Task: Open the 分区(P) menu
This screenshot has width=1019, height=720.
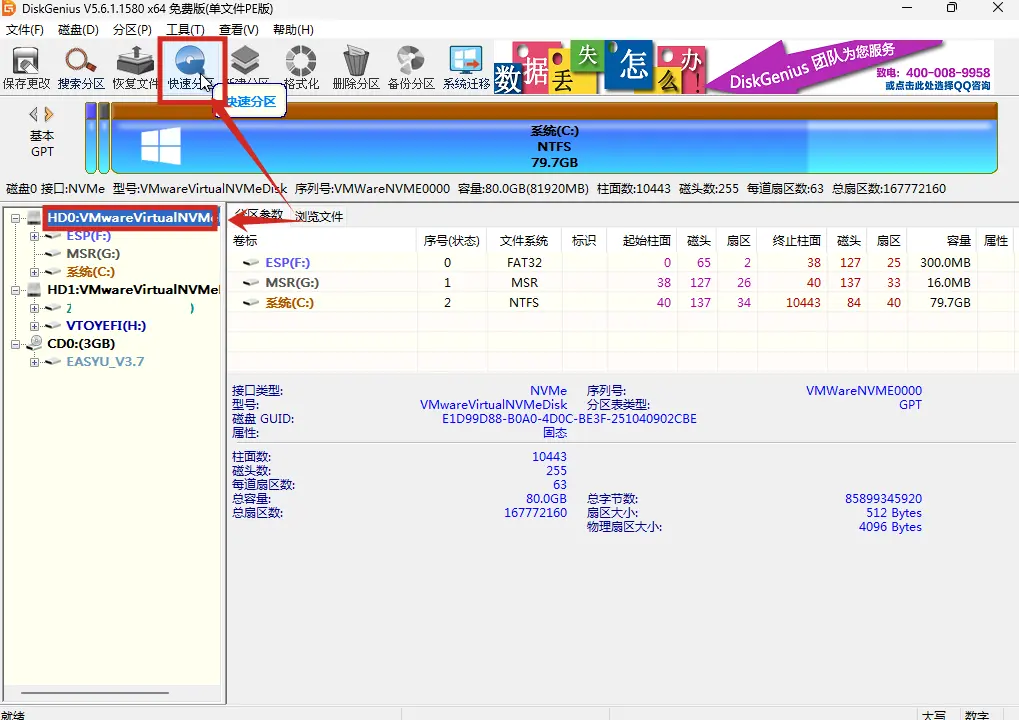Action: pos(132,30)
